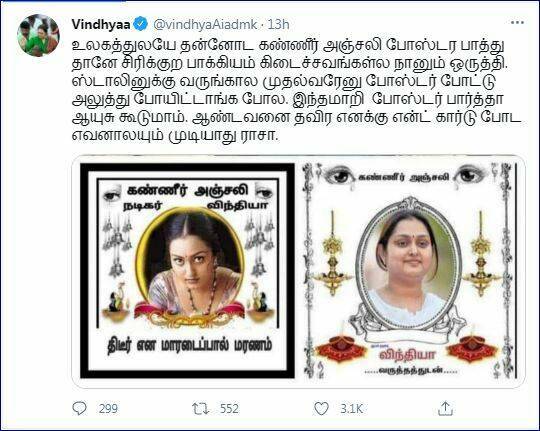Like the tweet with the heart icon
Screen dimensions: 540x431
click(x=321, y=409)
